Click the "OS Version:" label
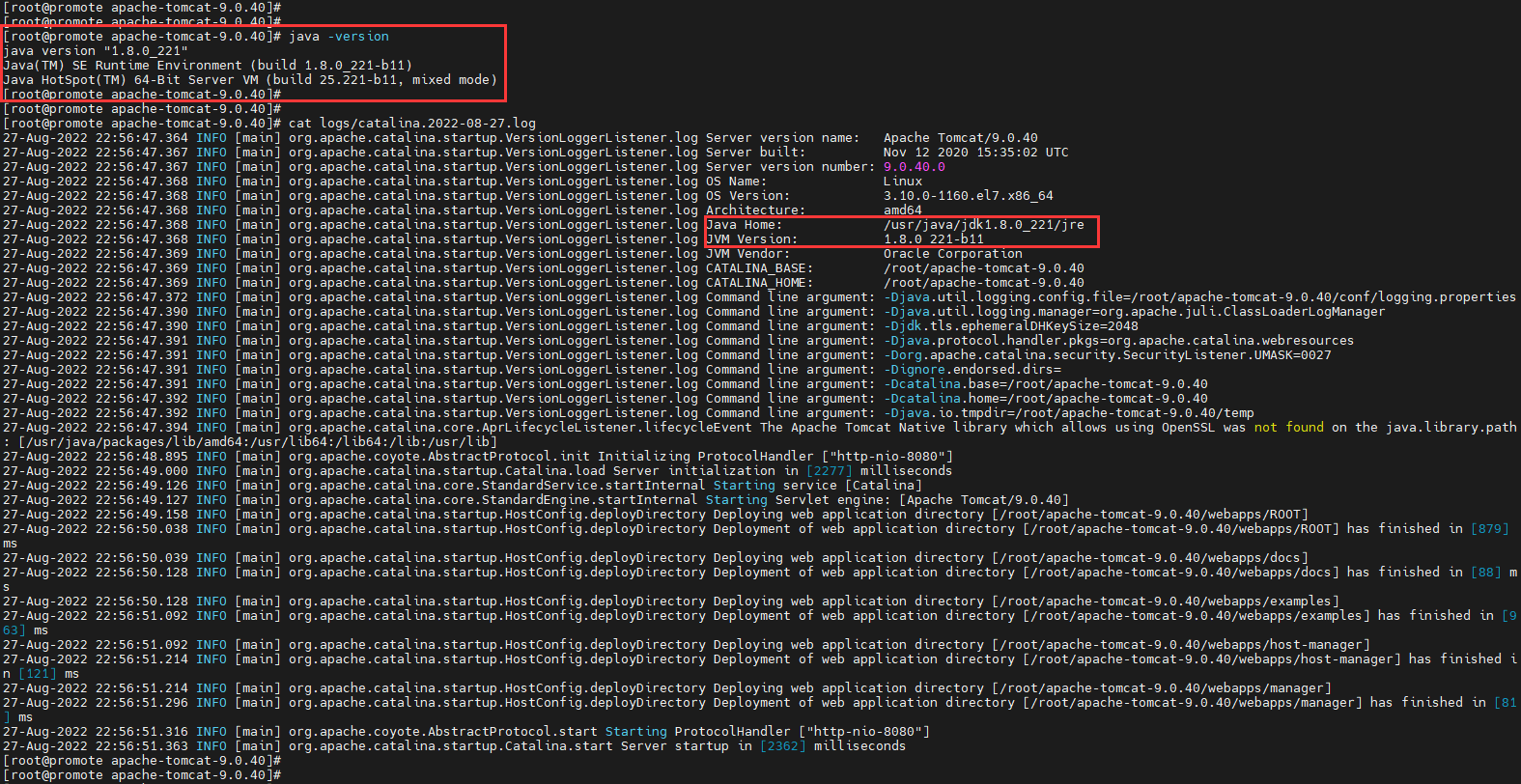This screenshot has width=1521, height=784. coord(748,196)
